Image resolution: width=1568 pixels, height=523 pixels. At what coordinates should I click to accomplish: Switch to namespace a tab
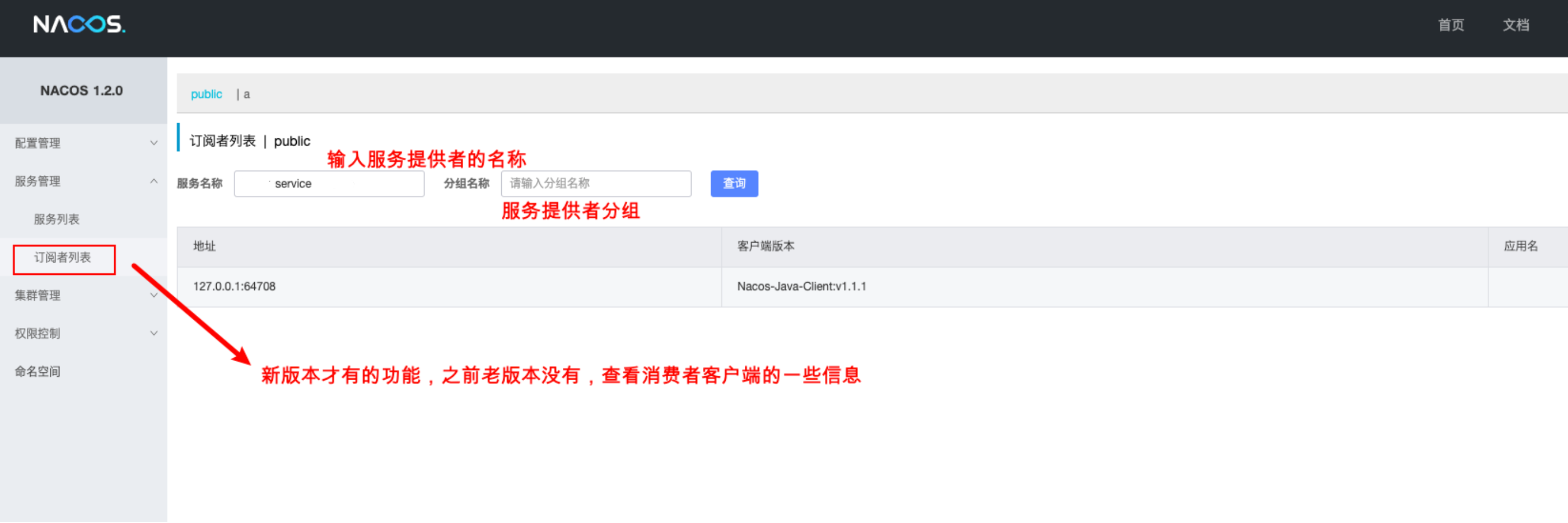click(246, 95)
